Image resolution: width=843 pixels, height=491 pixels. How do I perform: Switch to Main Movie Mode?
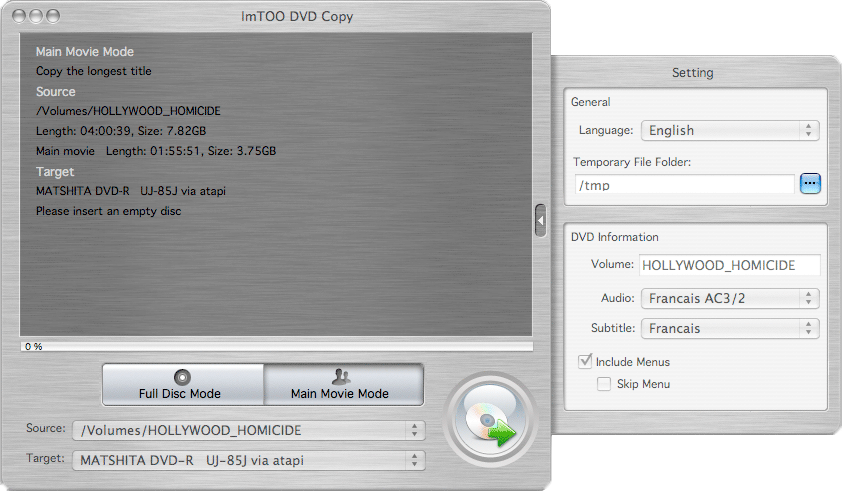tap(343, 385)
